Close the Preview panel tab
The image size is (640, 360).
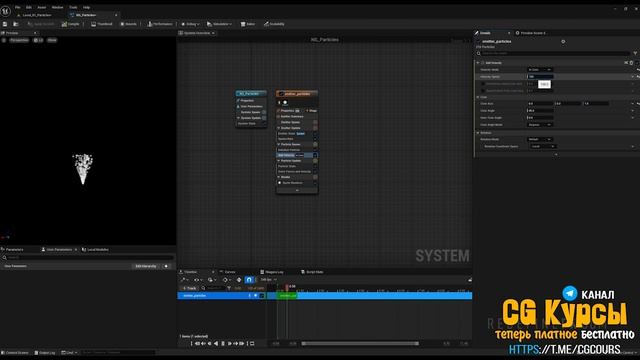[x=35, y=33]
